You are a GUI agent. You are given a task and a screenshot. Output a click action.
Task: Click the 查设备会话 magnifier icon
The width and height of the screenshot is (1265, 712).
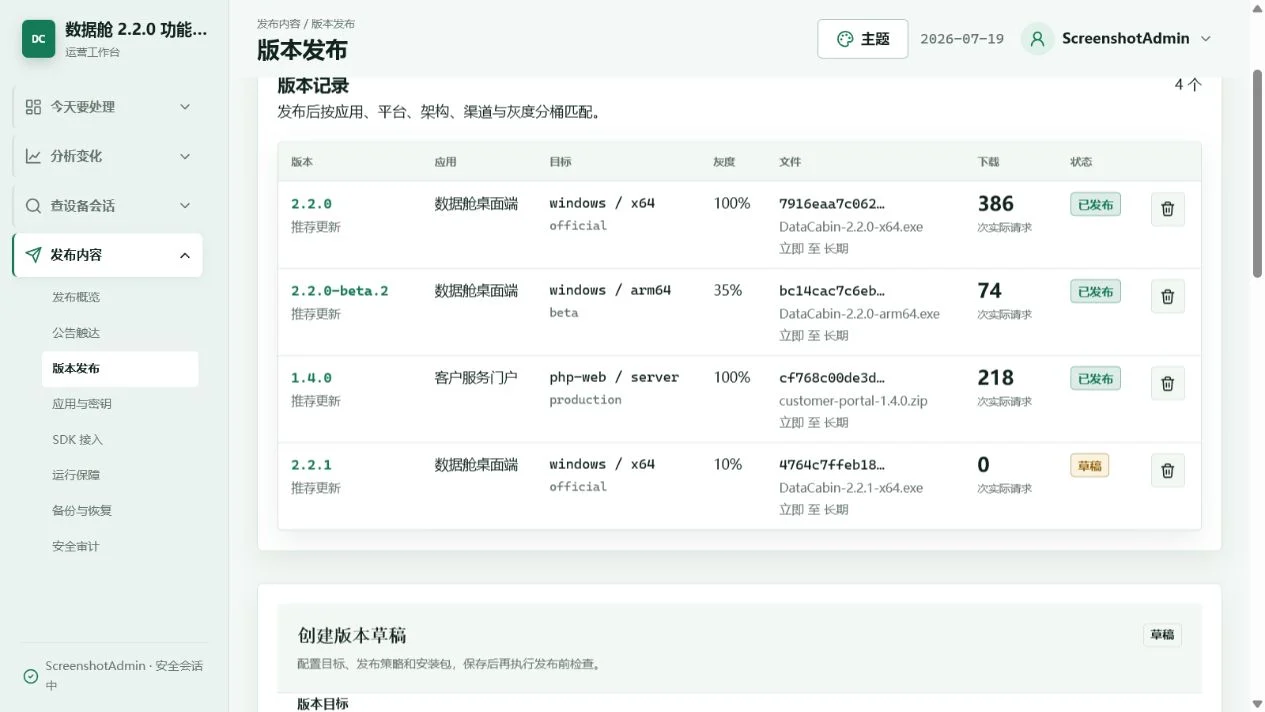point(33,206)
